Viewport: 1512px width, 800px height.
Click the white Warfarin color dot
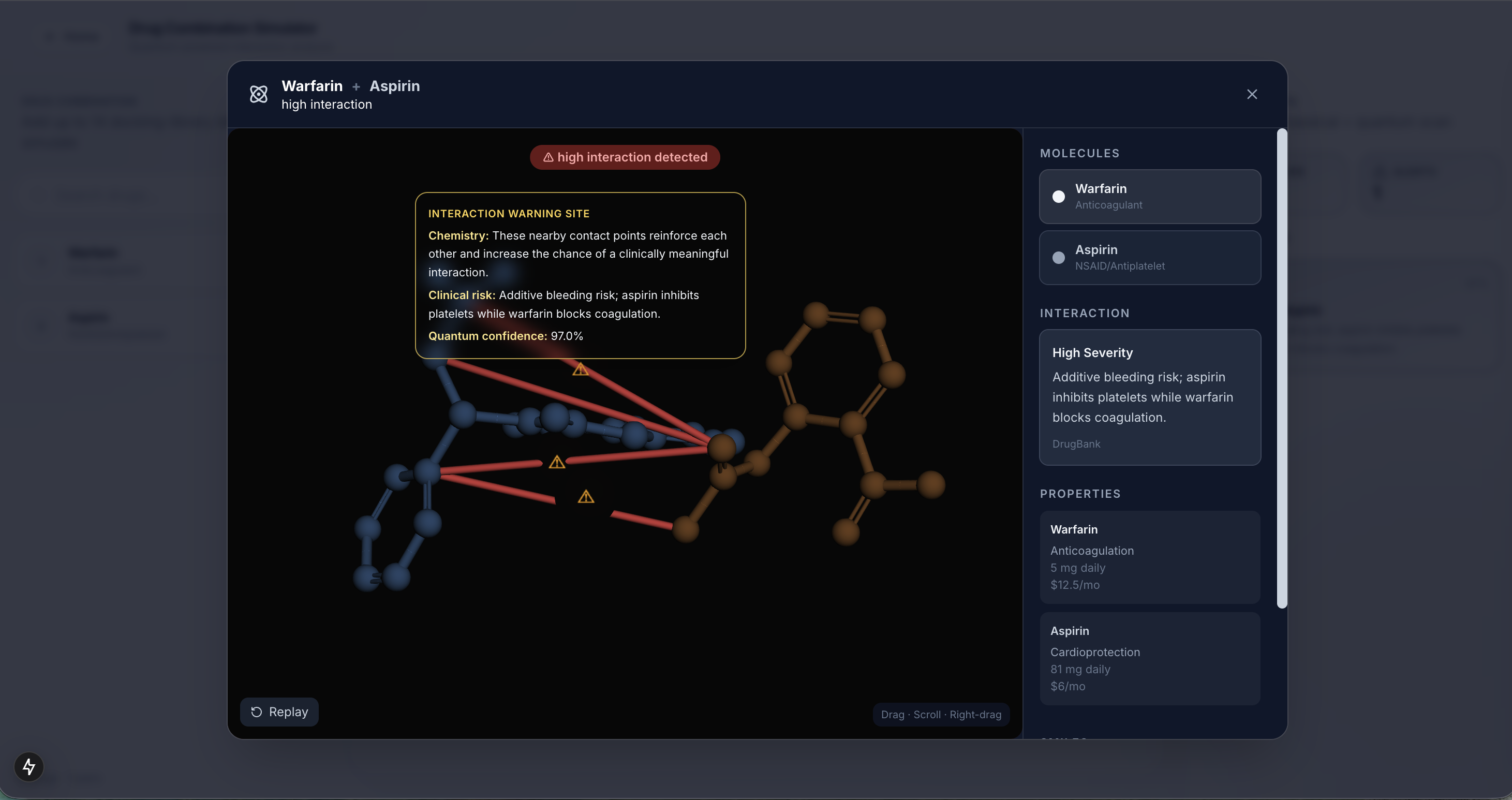click(1058, 197)
